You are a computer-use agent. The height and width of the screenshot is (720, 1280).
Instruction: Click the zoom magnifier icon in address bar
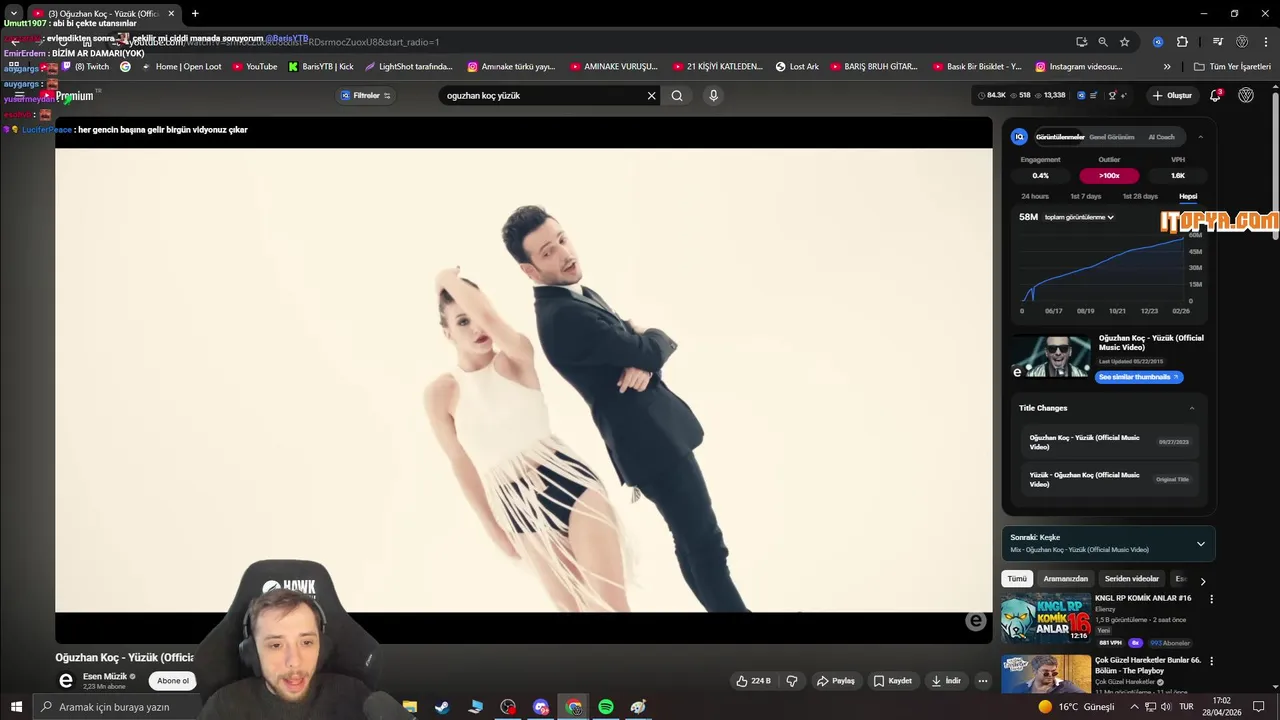[x=1103, y=42]
